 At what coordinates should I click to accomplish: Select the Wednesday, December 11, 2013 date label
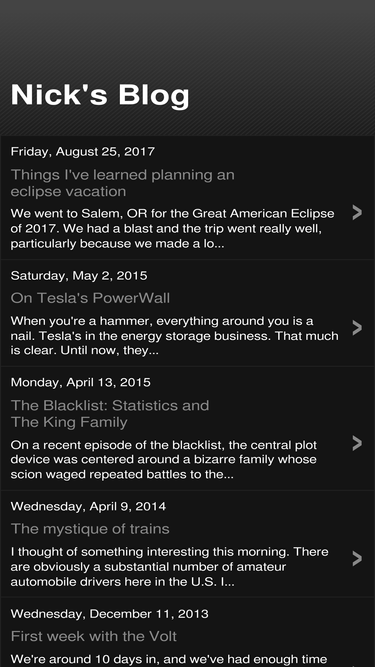110,613
